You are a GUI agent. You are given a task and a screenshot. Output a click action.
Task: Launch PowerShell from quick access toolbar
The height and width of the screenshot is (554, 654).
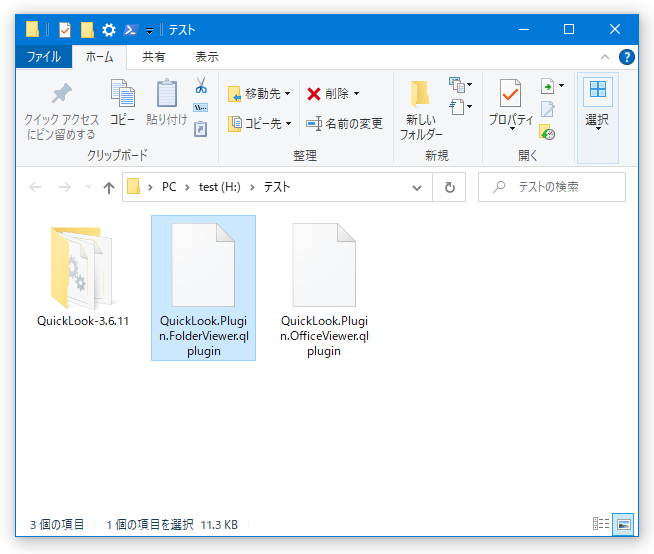pyautogui.click(x=131, y=30)
